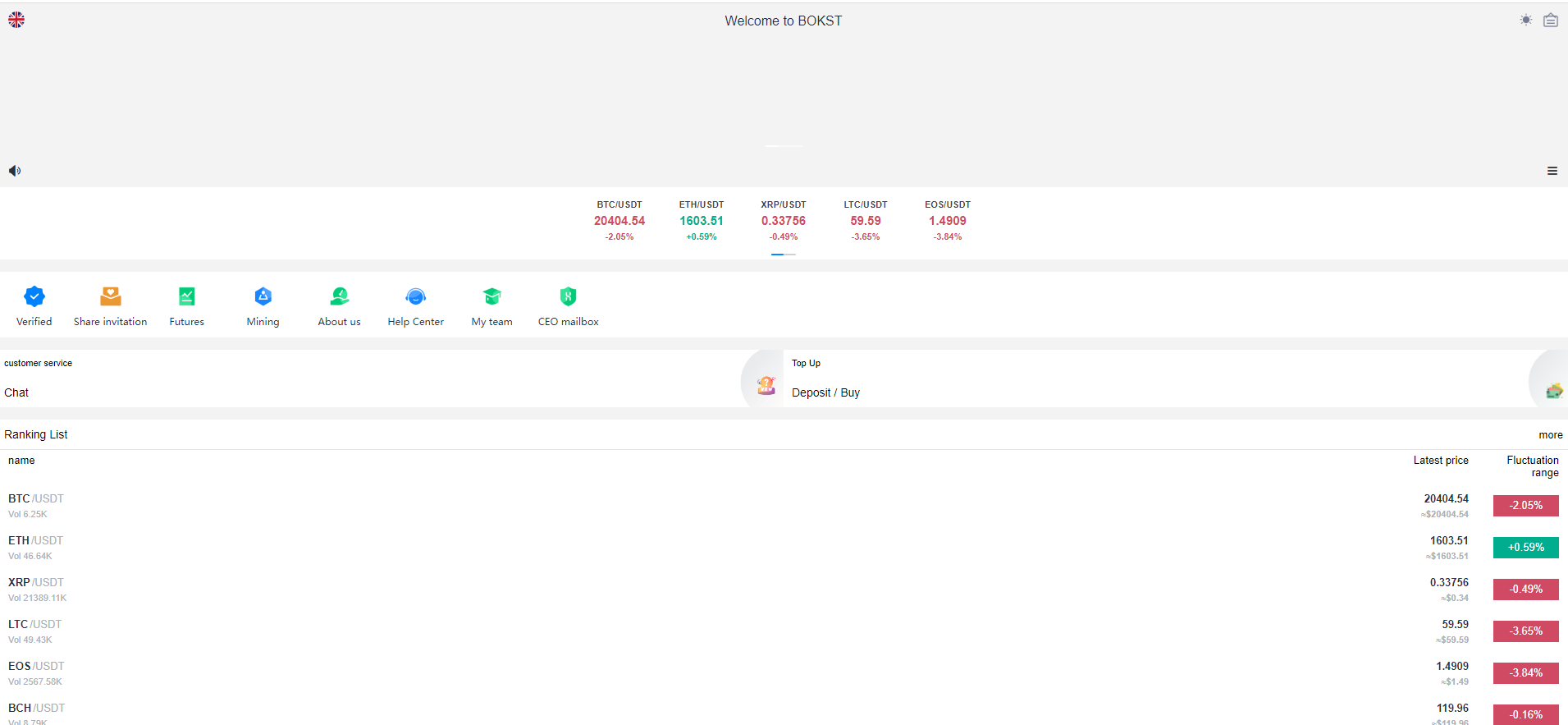Open the About us icon

339,296
